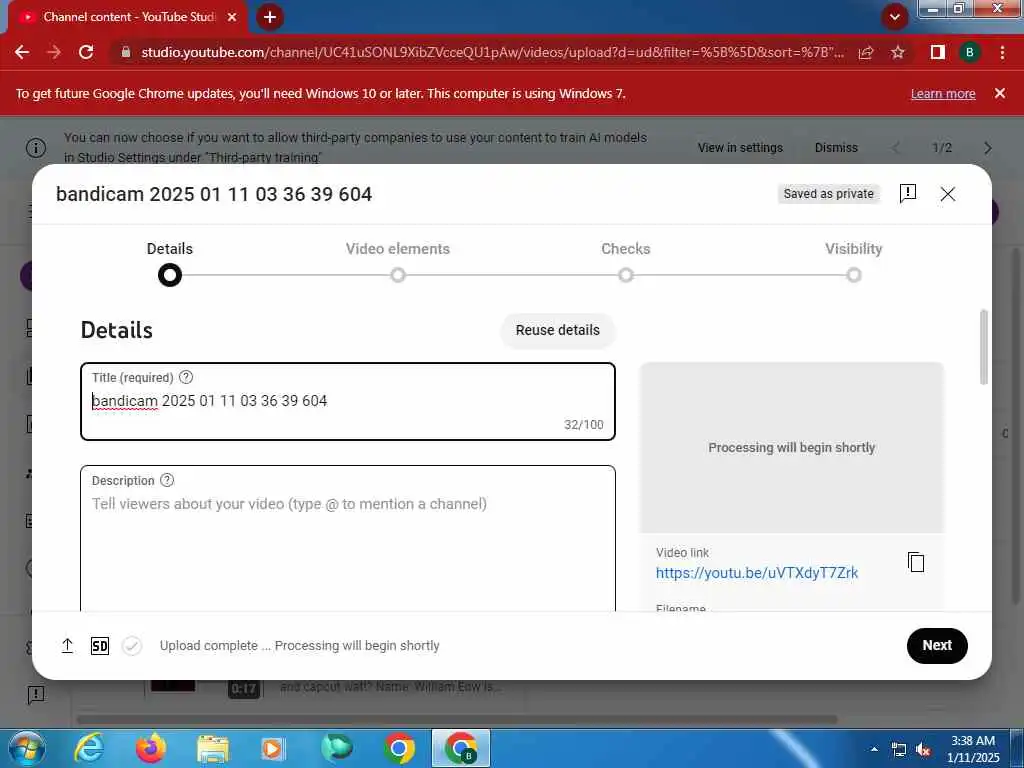The width and height of the screenshot is (1024, 768).
Task: Click the Upload complete status text
Action: click(x=300, y=646)
